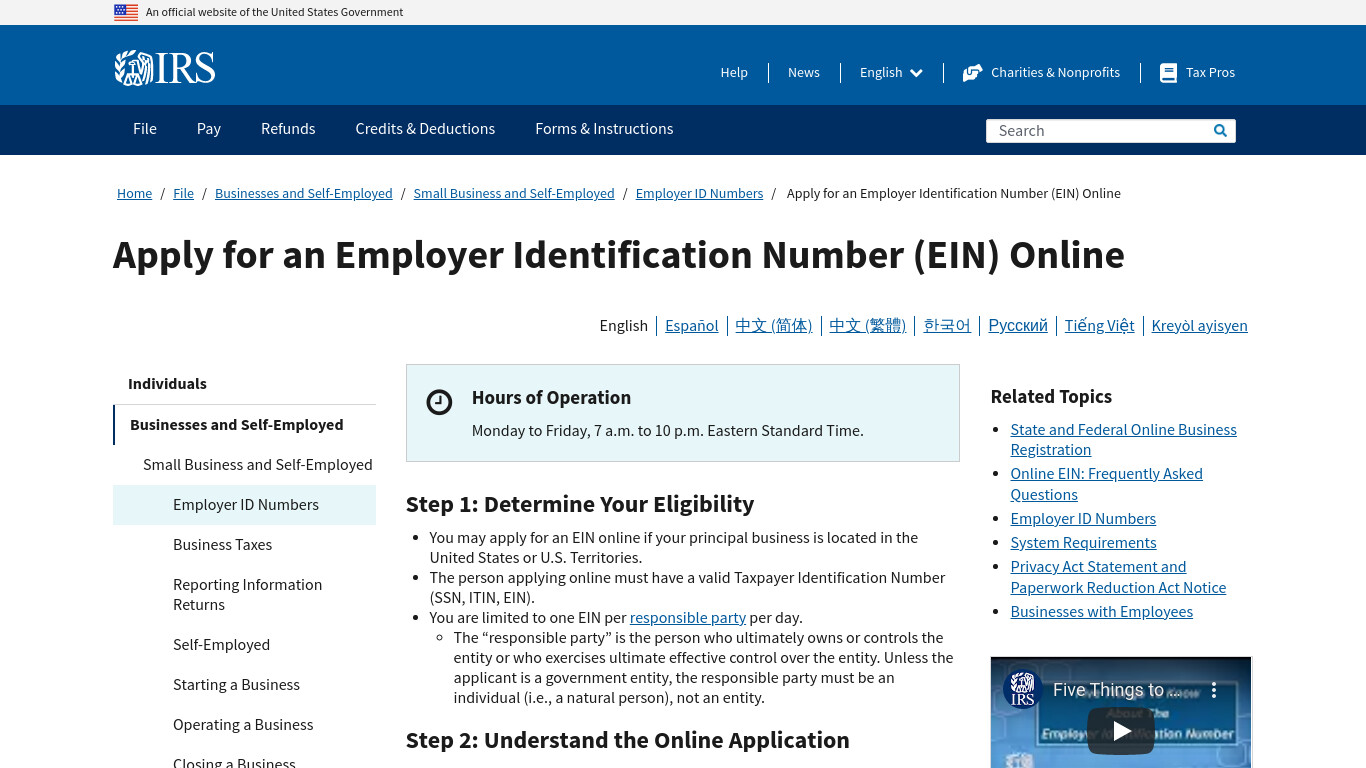Select Starting a Business sidebar item
This screenshot has height=768, width=1366.
pos(244,685)
